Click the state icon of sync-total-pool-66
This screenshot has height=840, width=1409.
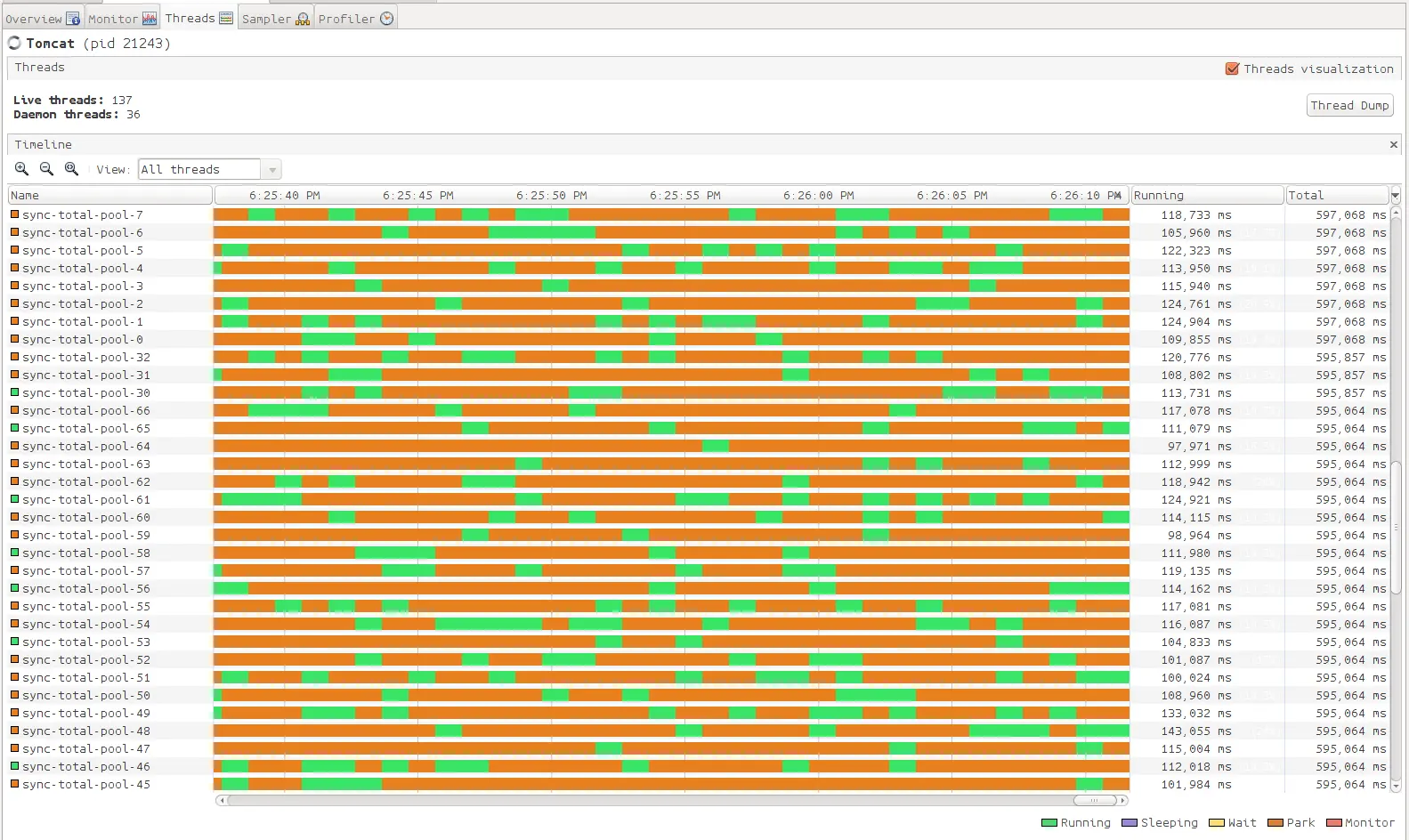pyautogui.click(x=14, y=409)
